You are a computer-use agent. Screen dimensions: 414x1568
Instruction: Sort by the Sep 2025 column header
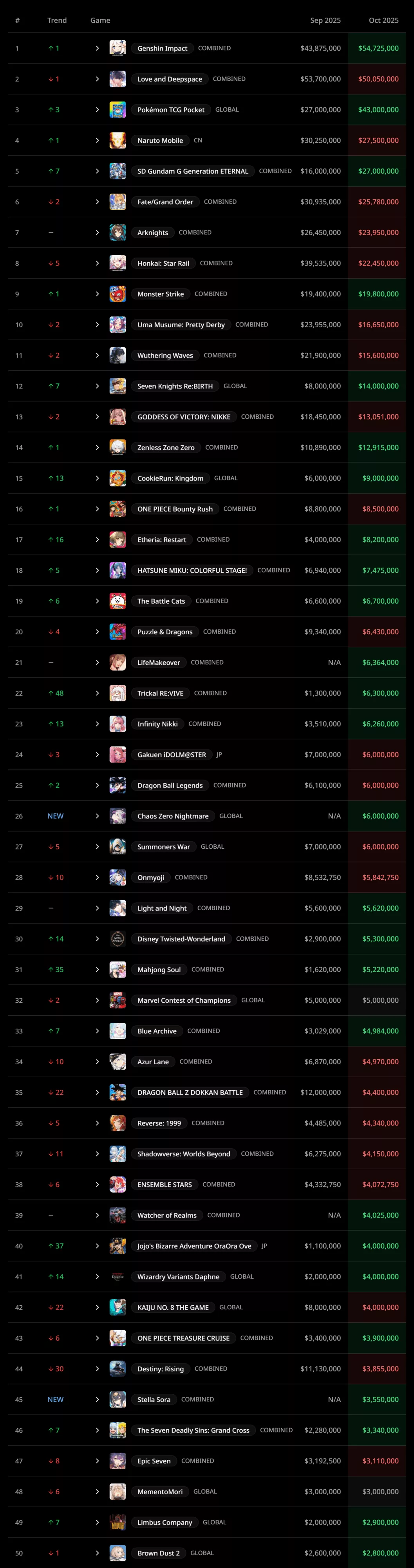[x=325, y=20]
